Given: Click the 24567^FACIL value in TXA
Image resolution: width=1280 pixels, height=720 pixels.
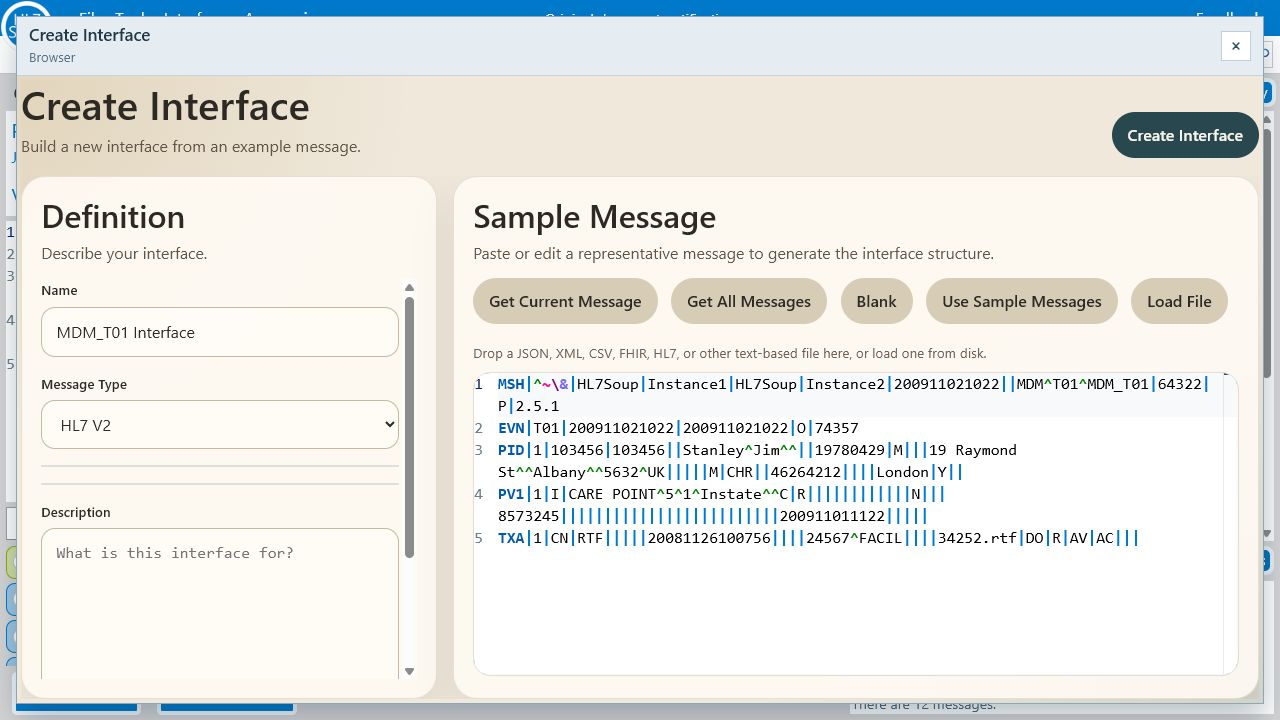Looking at the screenshot, I should [x=855, y=538].
